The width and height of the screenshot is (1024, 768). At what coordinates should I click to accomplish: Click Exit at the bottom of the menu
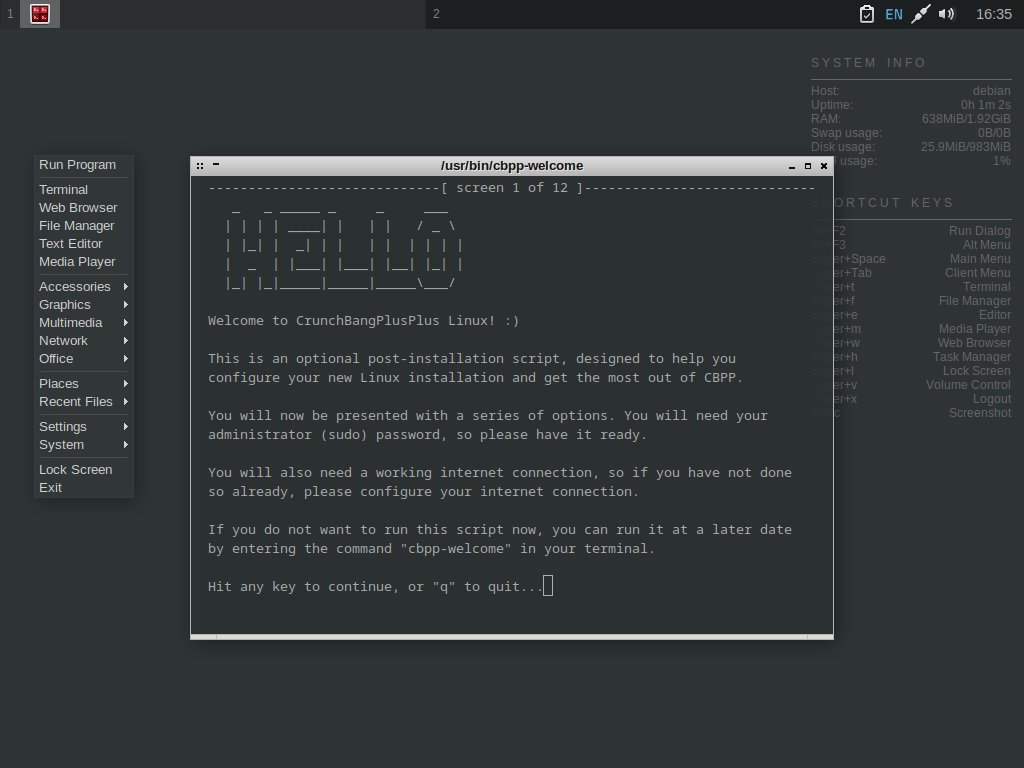50,487
